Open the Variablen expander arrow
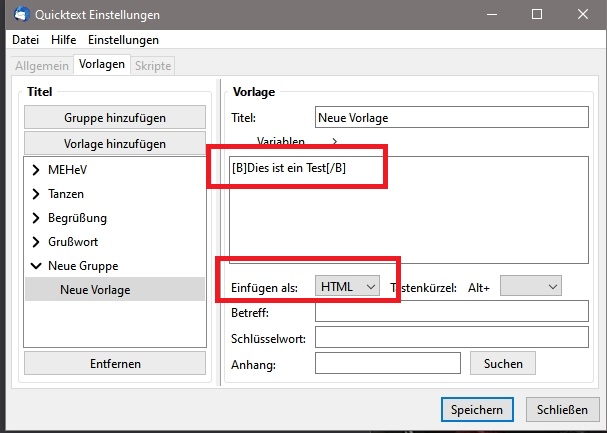The image size is (607, 433). point(335,142)
